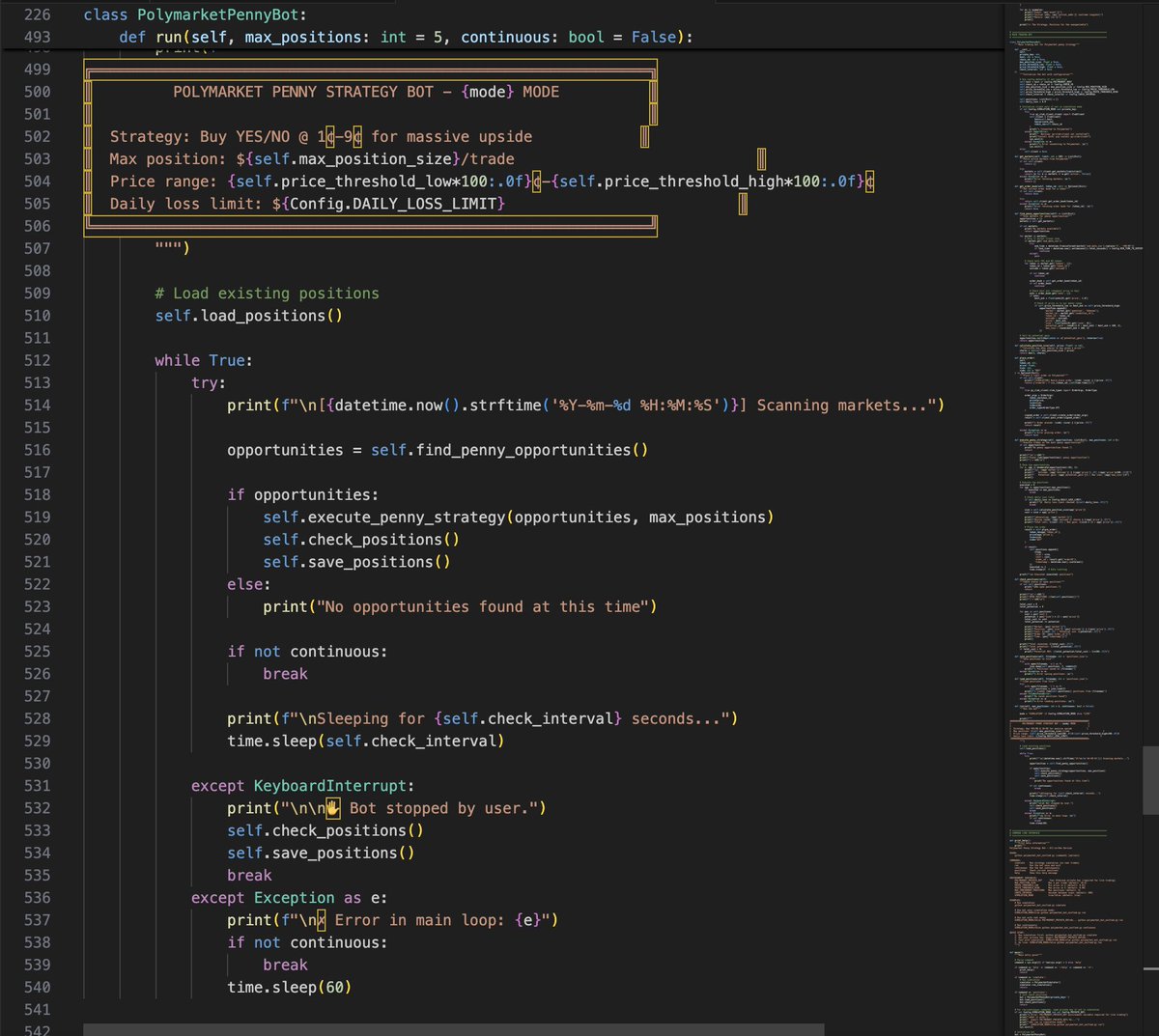Click "if not continuous:" on line 538

click(307, 942)
